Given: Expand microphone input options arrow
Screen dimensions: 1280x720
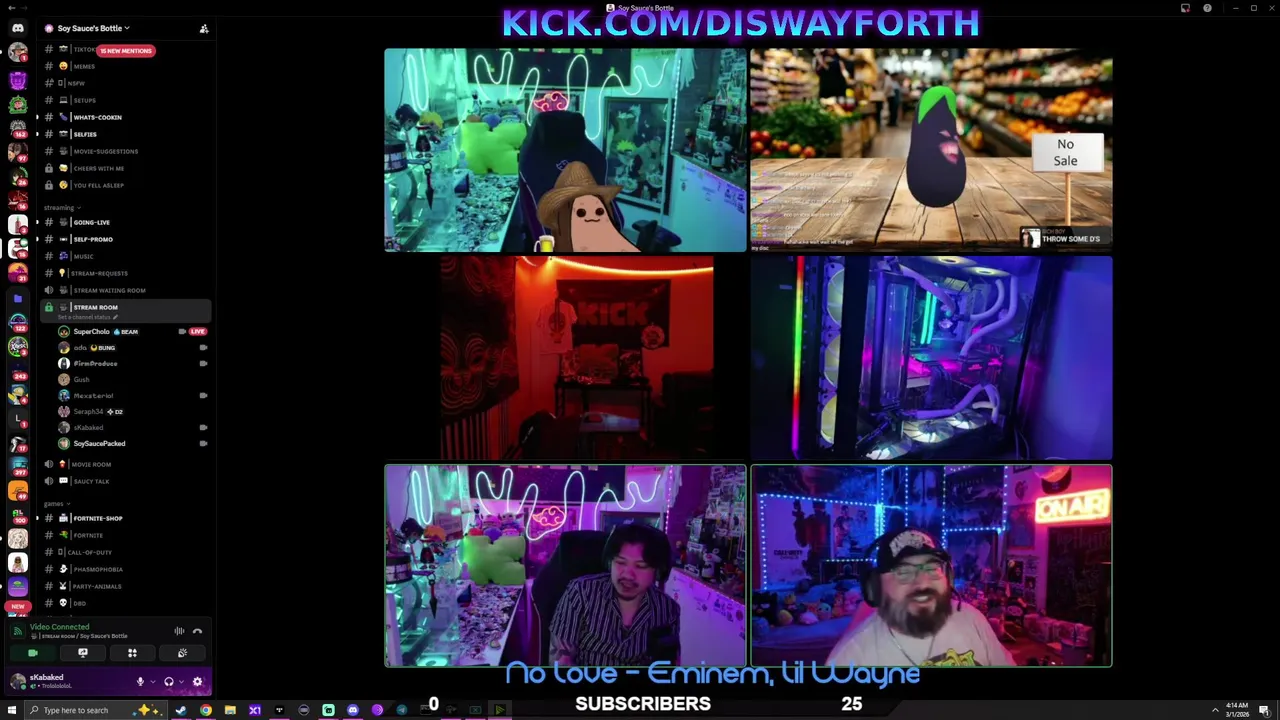Looking at the screenshot, I should (x=152, y=682).
